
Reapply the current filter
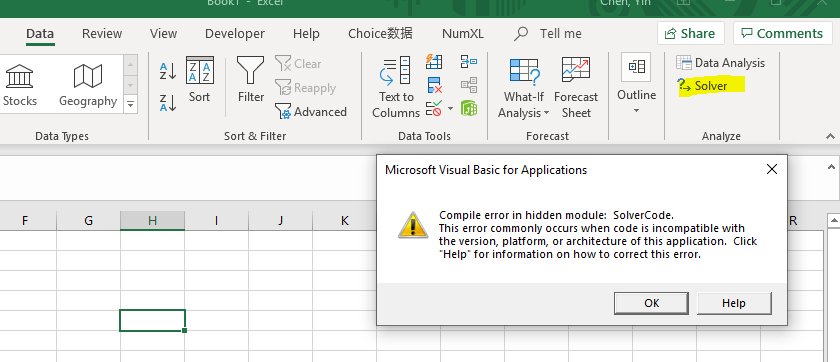coord(305,88)
